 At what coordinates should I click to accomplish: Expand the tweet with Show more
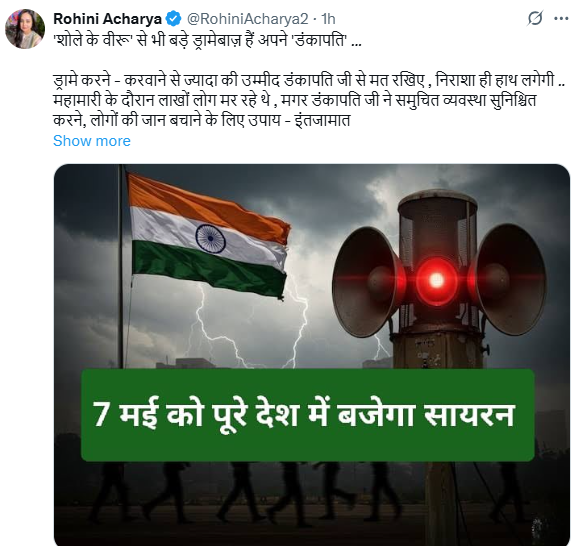pos(92,141)
